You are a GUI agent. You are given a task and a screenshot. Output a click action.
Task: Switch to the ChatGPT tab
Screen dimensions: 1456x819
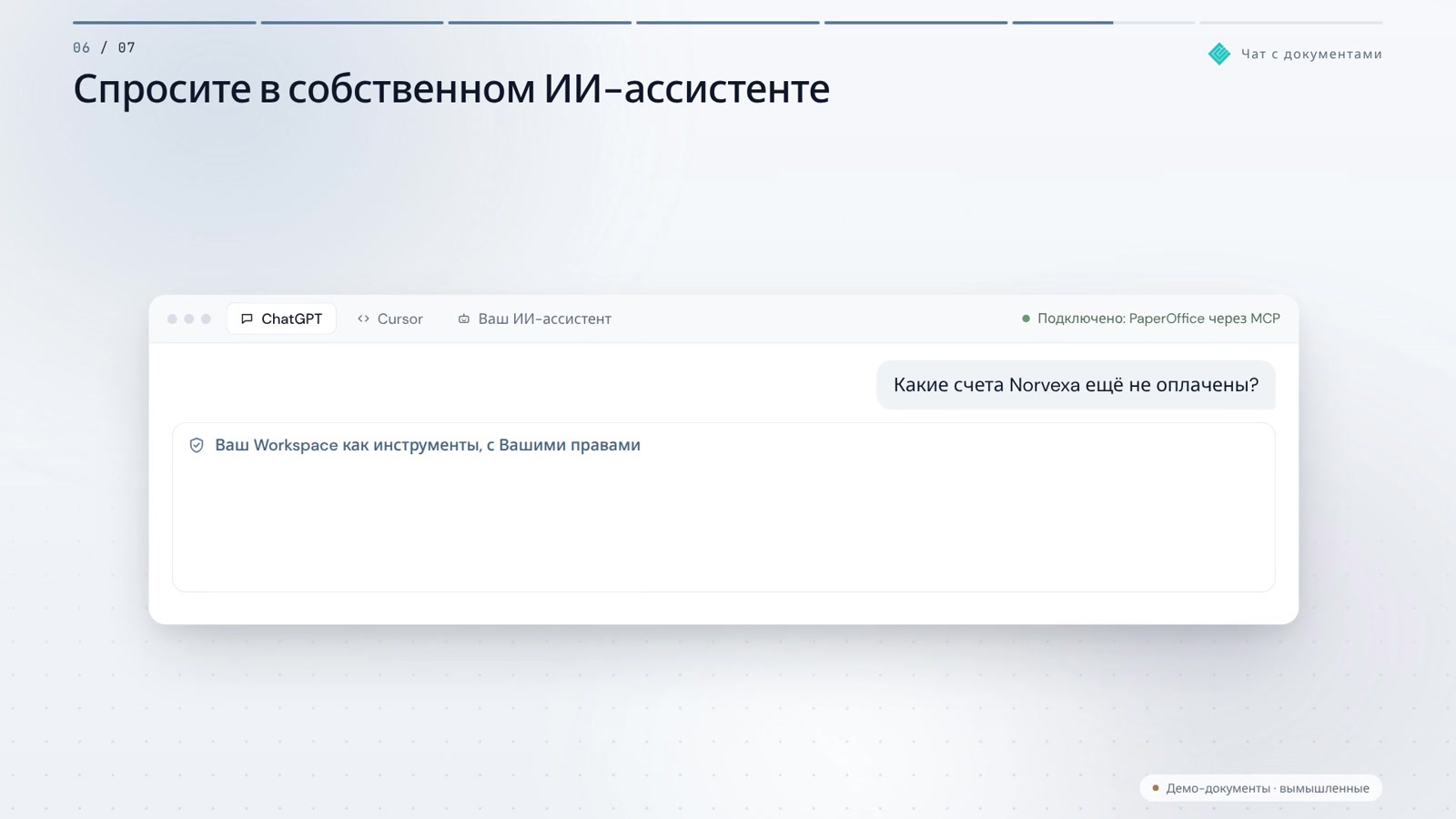coord(281,318)
